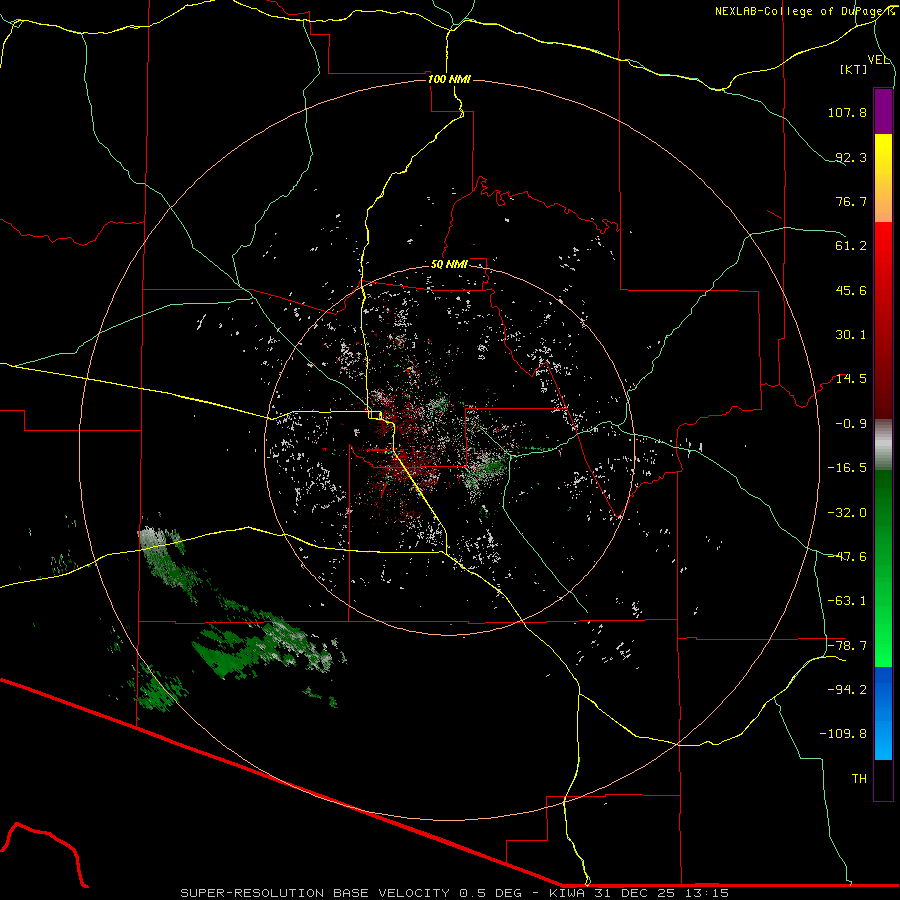Screen dimensions: 900x900
Task: Click the TH threshold label on the legend
Action: click(x=859, y=779)
